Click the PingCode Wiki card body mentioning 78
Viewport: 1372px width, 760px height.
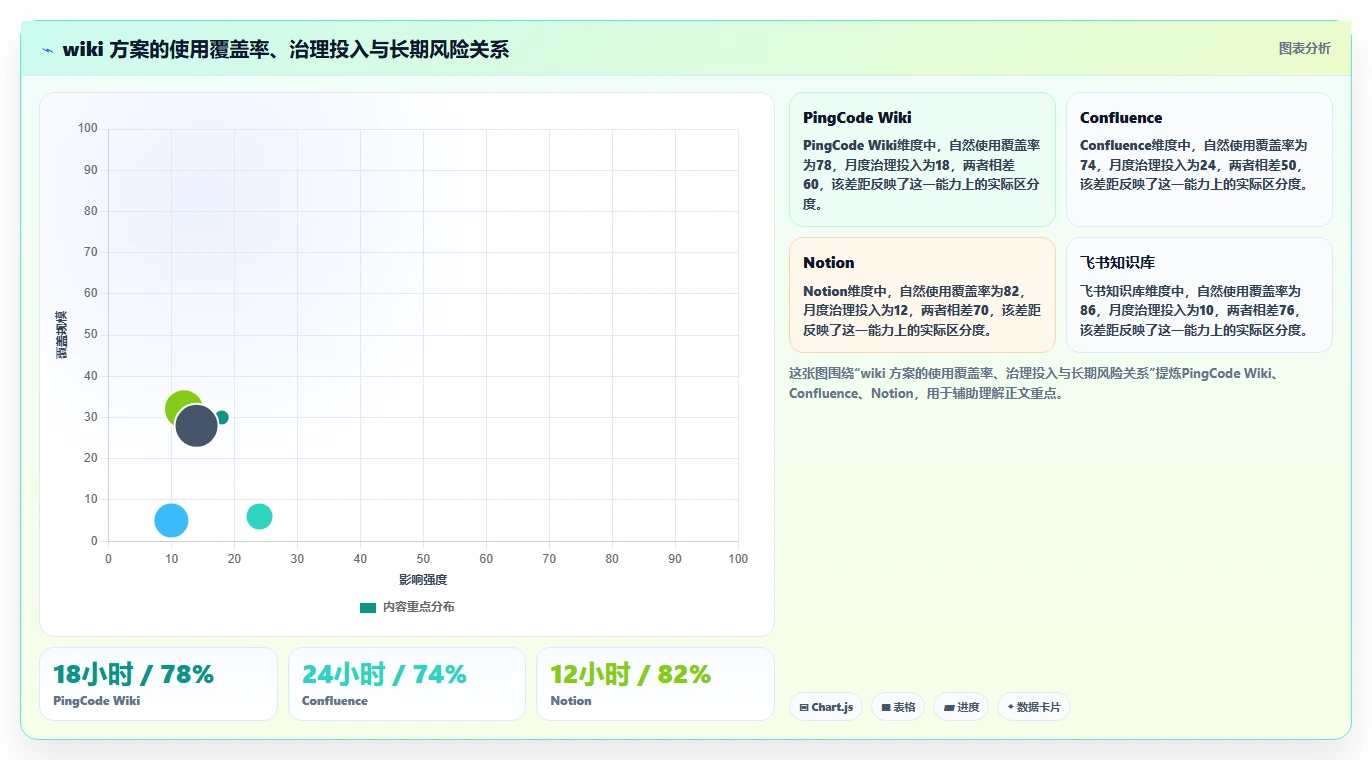point(922,174)
